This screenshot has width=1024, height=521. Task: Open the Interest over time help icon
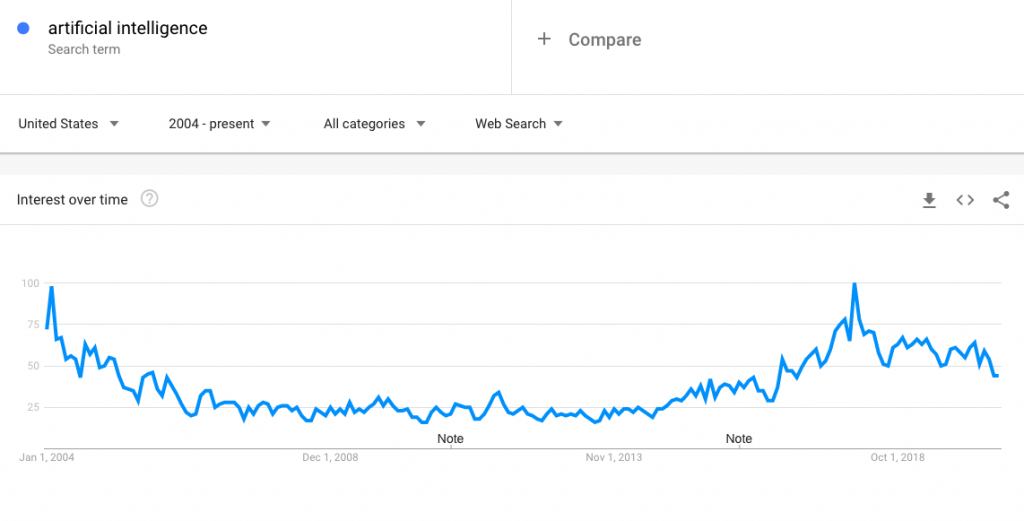click(150, 198)
